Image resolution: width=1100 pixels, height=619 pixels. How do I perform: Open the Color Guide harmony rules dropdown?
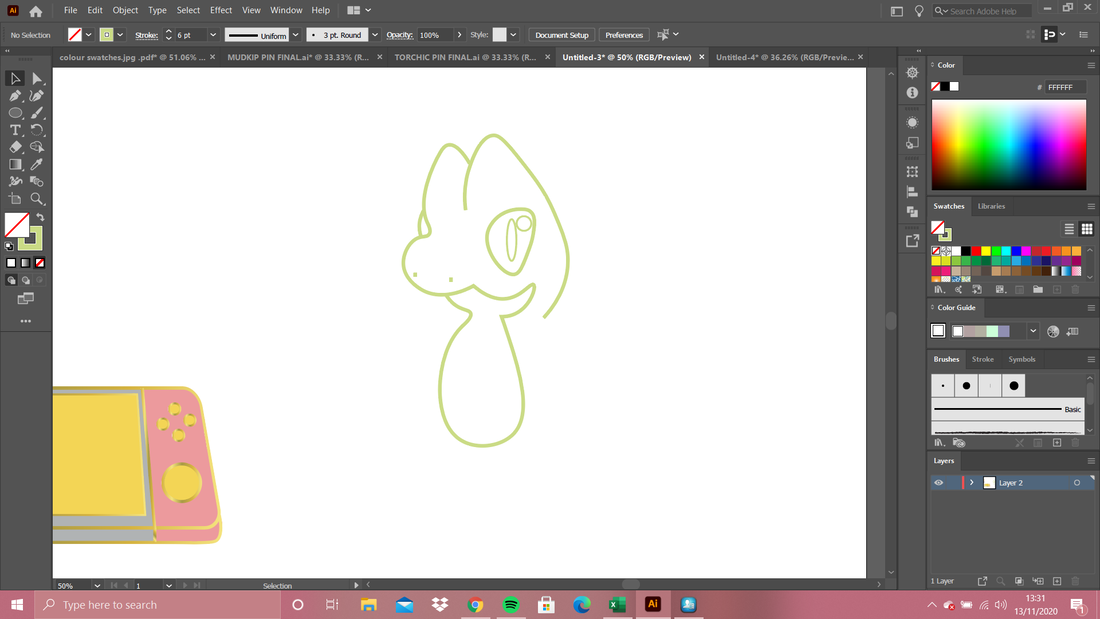[1033, 331]
